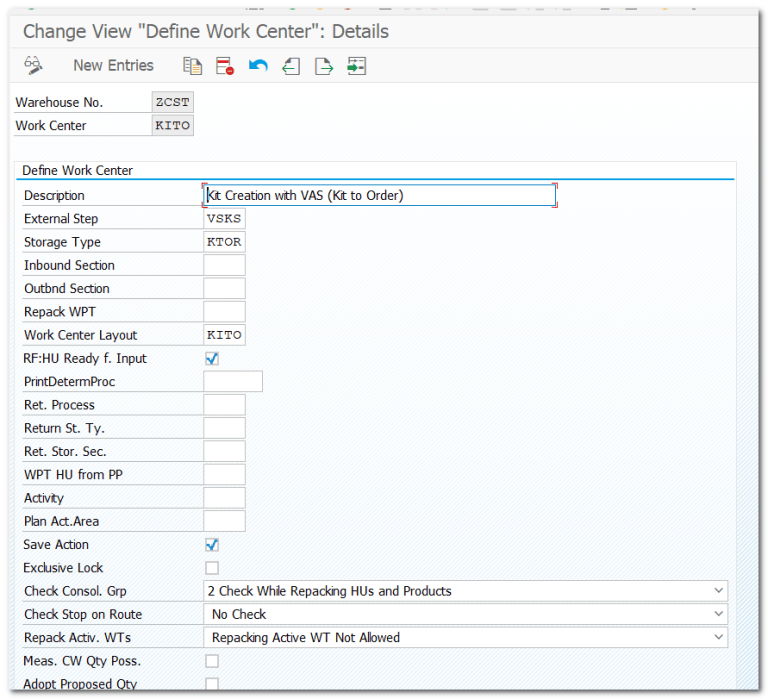Viewport: 768px width, 699px height.
Task: Select the External Step field VSKS
Action: (224, 218)
